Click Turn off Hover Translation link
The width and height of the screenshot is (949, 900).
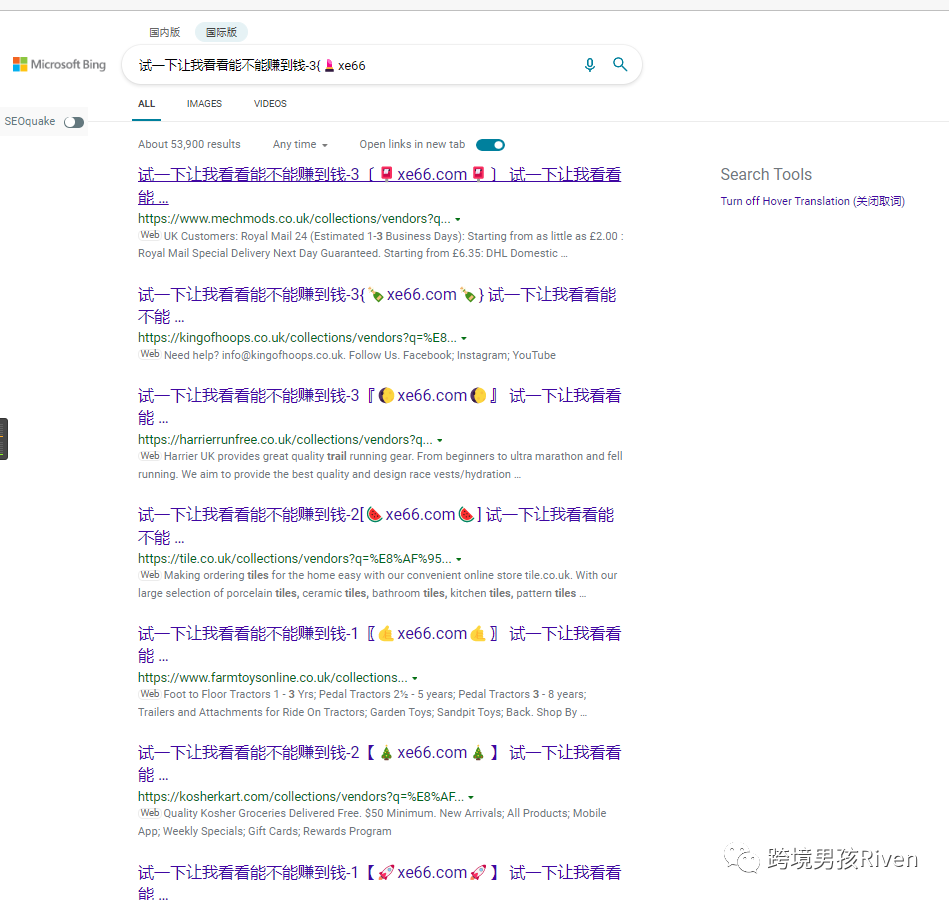point(812,201)
